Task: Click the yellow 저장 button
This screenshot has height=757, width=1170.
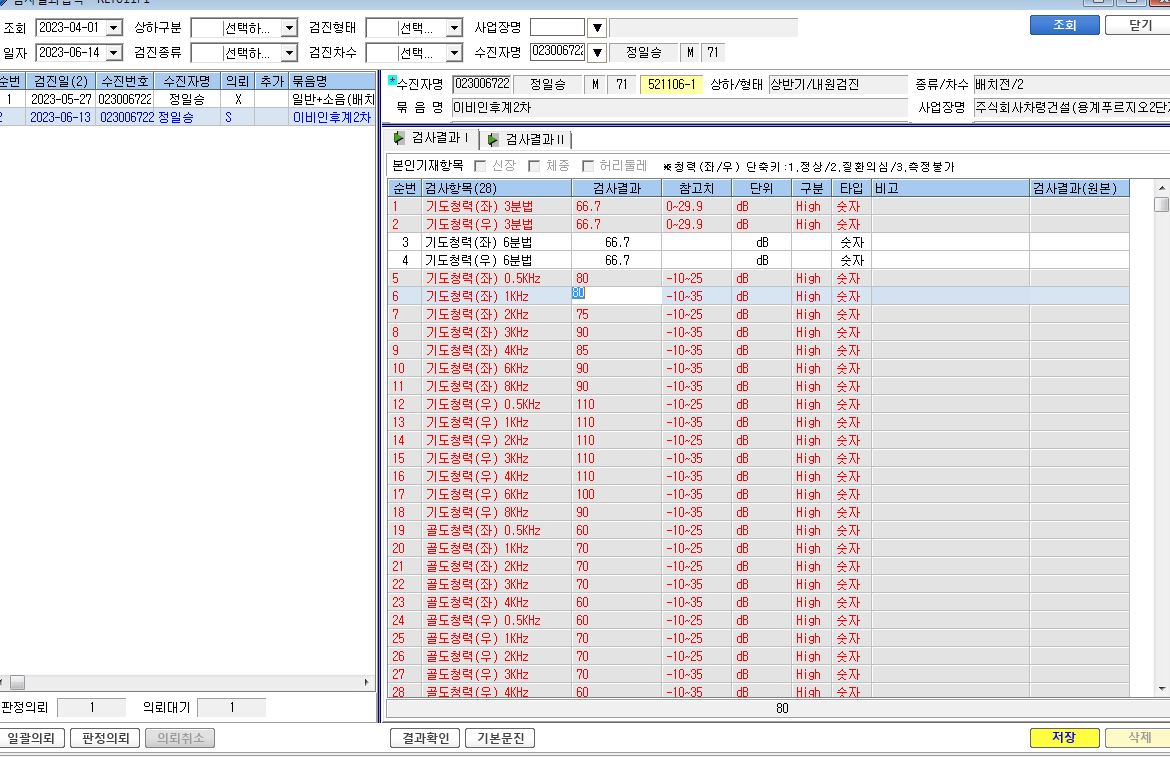Action: [1064, 737]
